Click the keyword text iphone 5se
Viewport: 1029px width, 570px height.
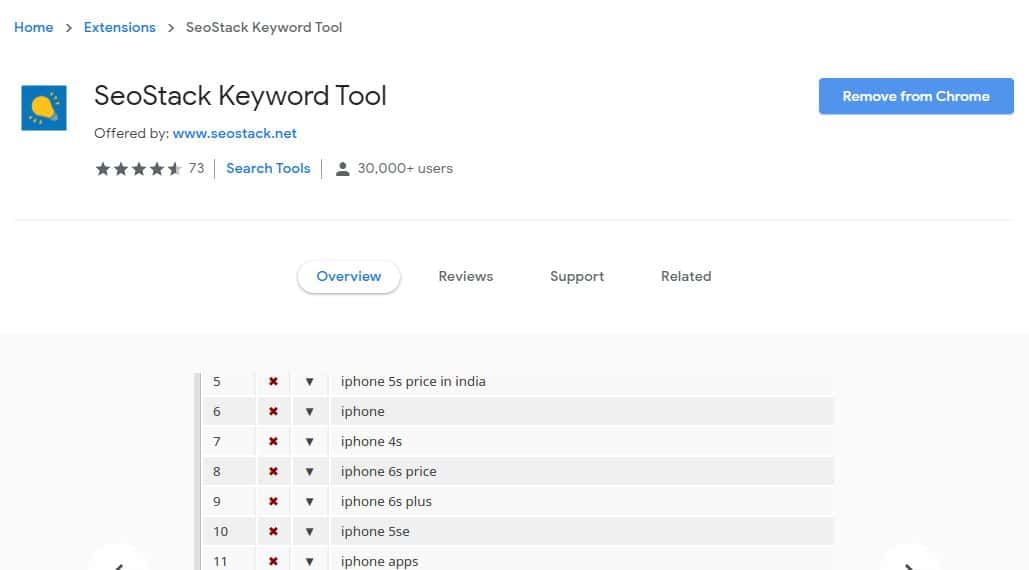(375, 531)
